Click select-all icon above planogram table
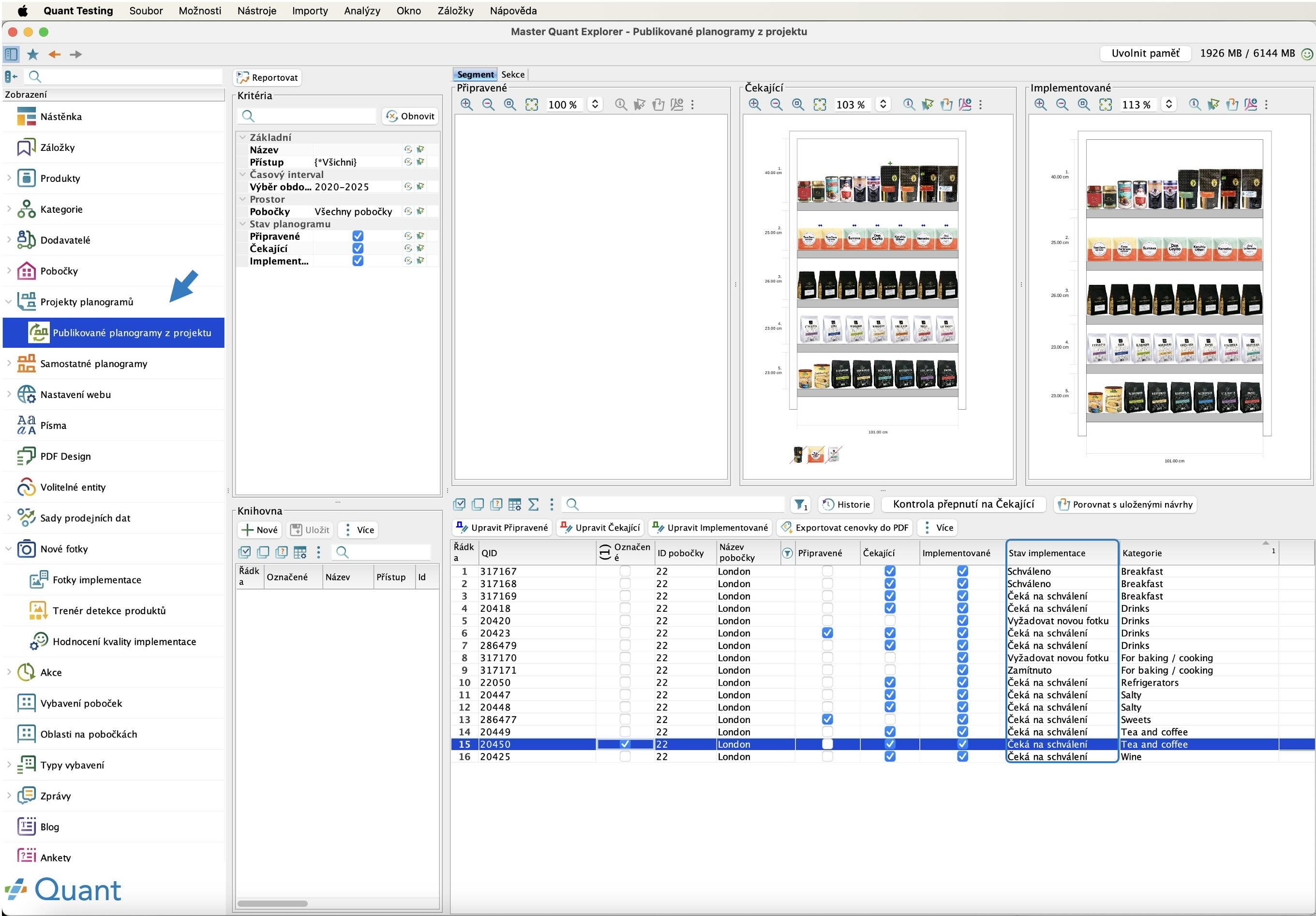This screenshot has width=1316, height=916. click(x=459, y=505)
